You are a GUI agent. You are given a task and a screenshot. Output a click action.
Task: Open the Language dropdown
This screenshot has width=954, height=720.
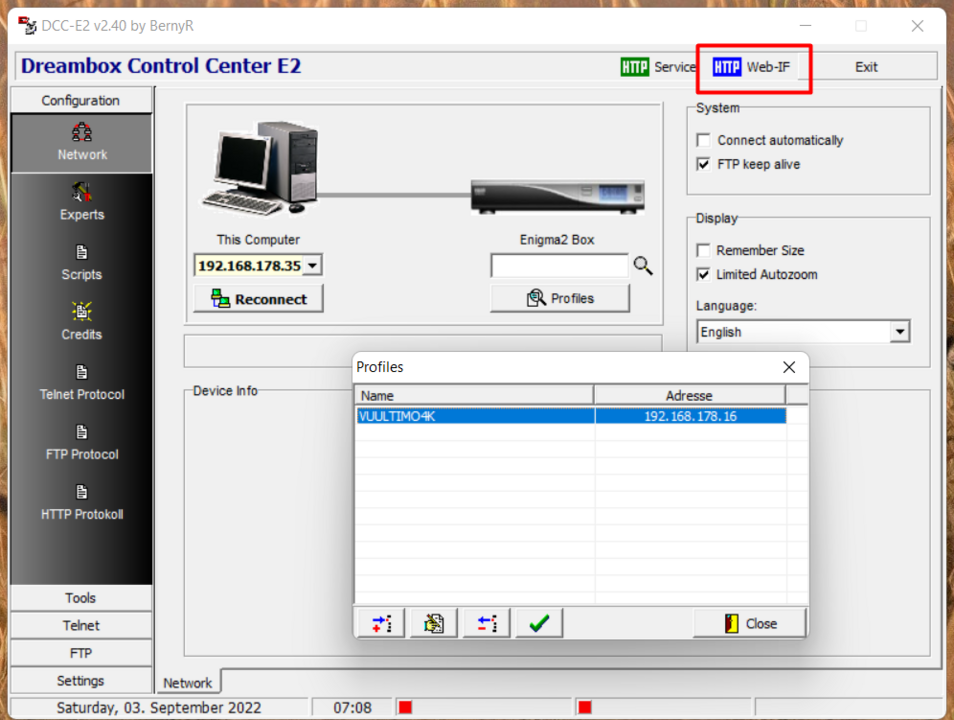coord(899,331)
